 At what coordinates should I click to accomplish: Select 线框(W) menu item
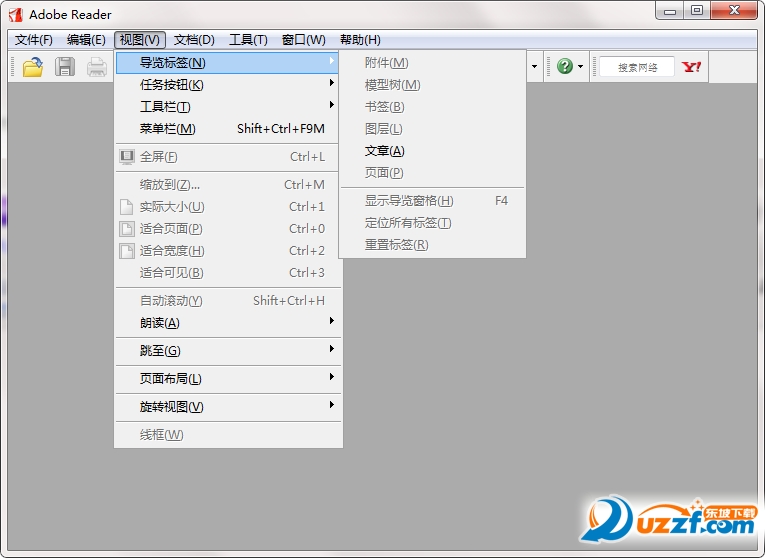click(x=228, y=435)
